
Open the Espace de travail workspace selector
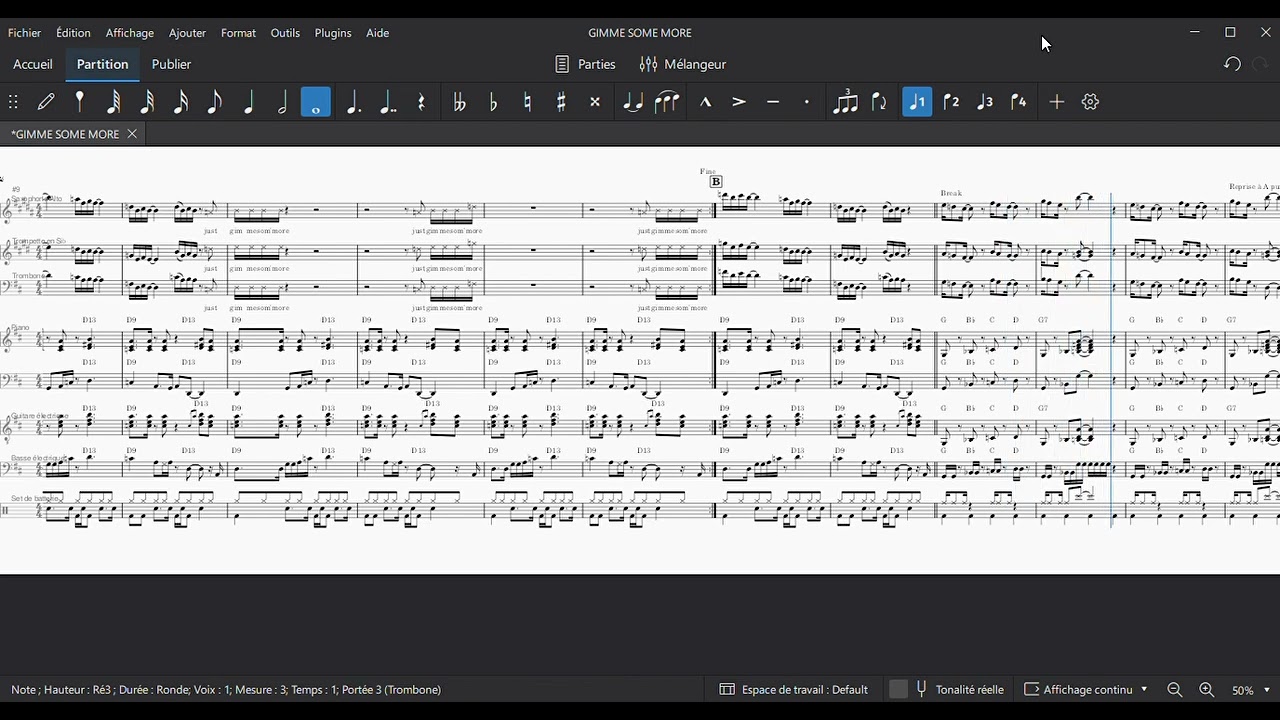[x=794, y=690]
